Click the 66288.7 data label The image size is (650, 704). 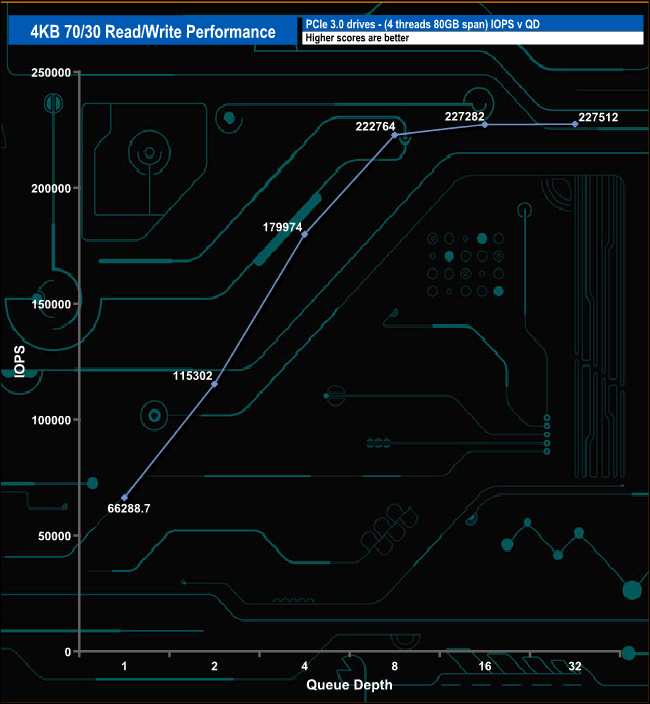click(x=129, y=509)
